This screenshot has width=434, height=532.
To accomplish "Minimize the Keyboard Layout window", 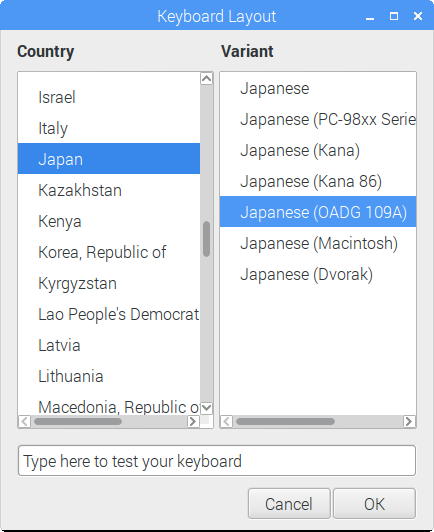I will tap(370, 17).
